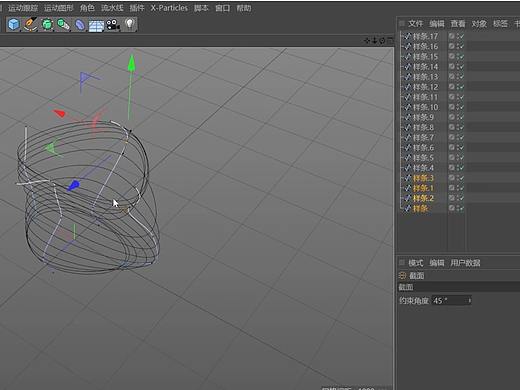Click the 约束角度 field stepper arrows
The height and width of the screenshot is (390, 520).
tap(469, 300)
